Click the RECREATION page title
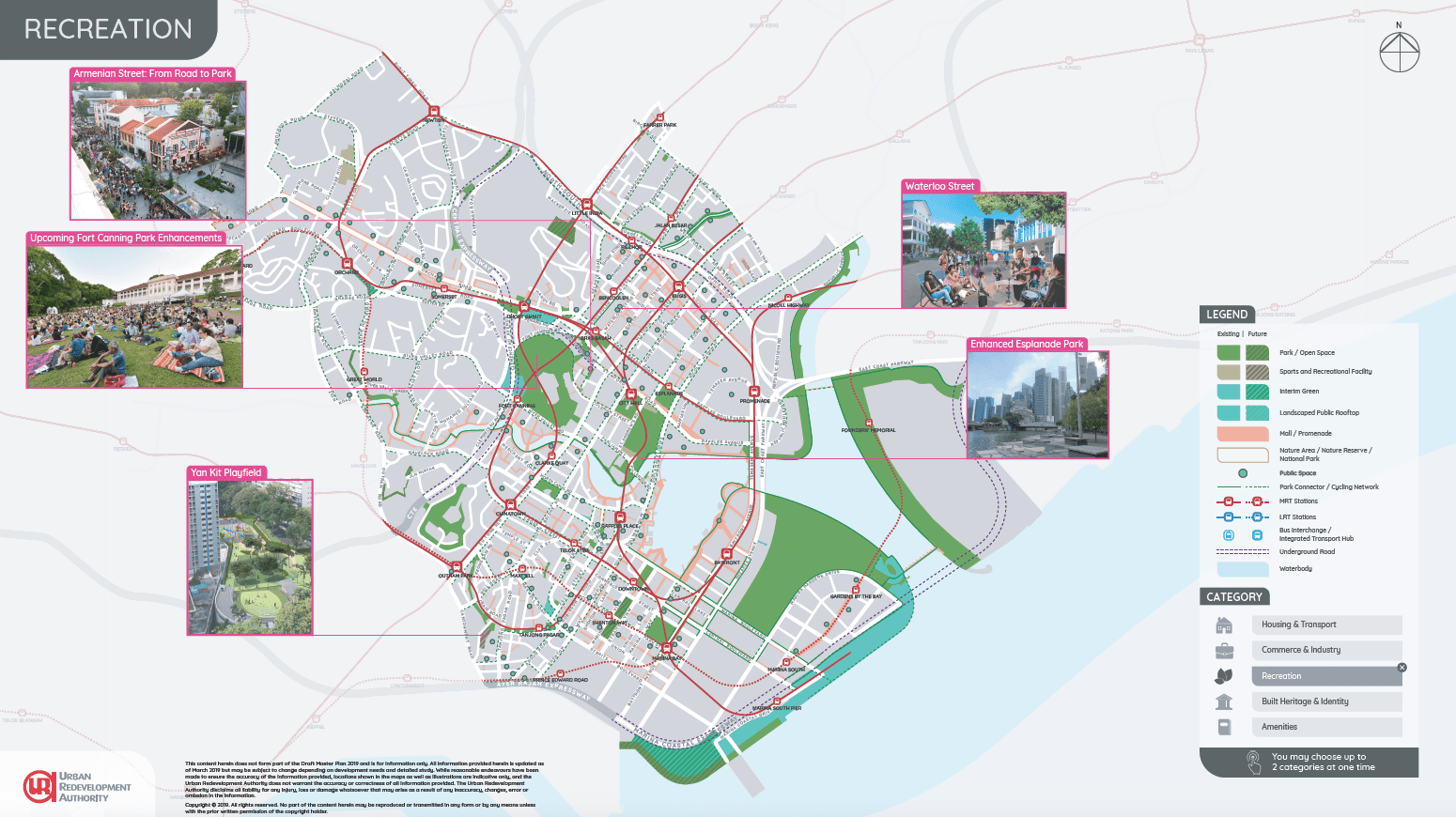Screen dimensions: 1456x817 coord(108,29)
